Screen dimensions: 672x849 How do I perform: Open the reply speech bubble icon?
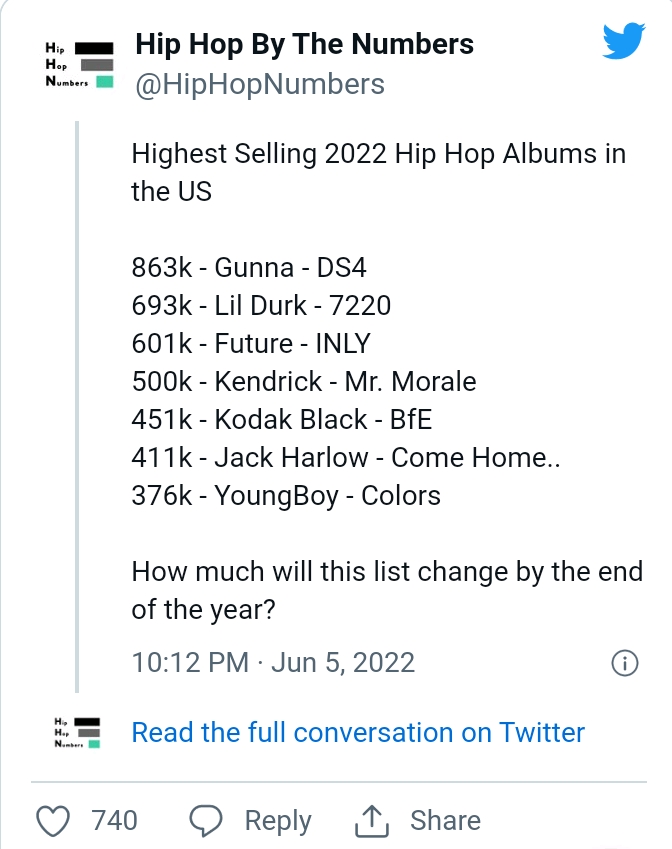pyautogui.click(x=207, y=820)
